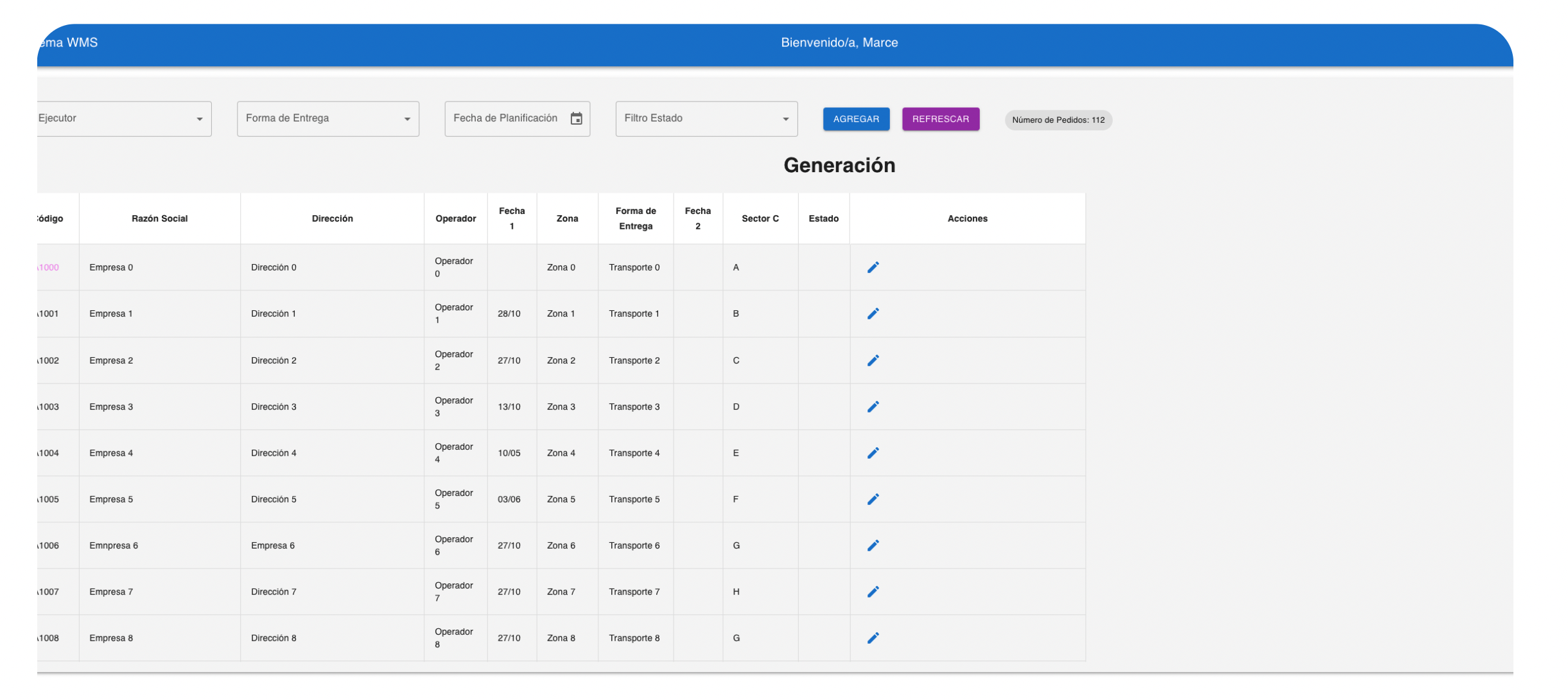The height and width of the screenshot is (699, 1568).
Task: Click edit pencil for Empresa 1 row
Action: [873, 314]
